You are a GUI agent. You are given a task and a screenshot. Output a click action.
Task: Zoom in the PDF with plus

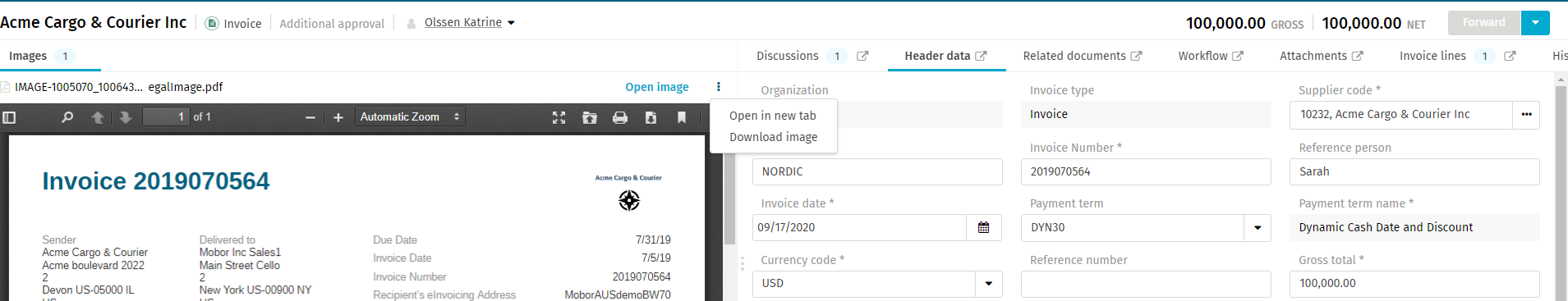(338, 117)
